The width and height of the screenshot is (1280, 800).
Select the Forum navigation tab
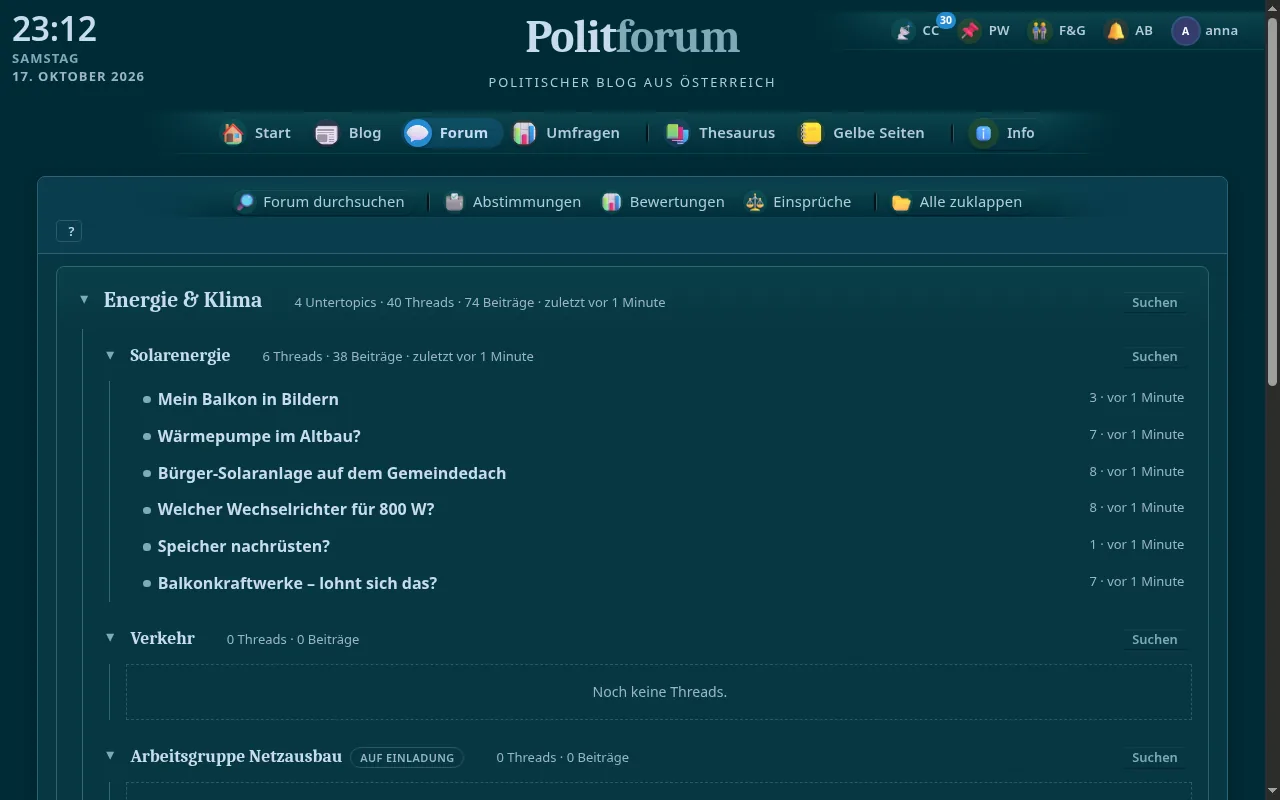[452, 133]
